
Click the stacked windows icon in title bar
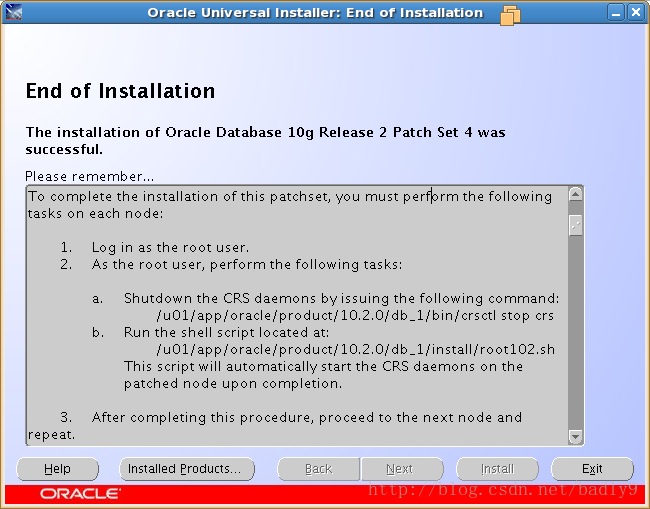pyautogui.click(x=510, y=15)
